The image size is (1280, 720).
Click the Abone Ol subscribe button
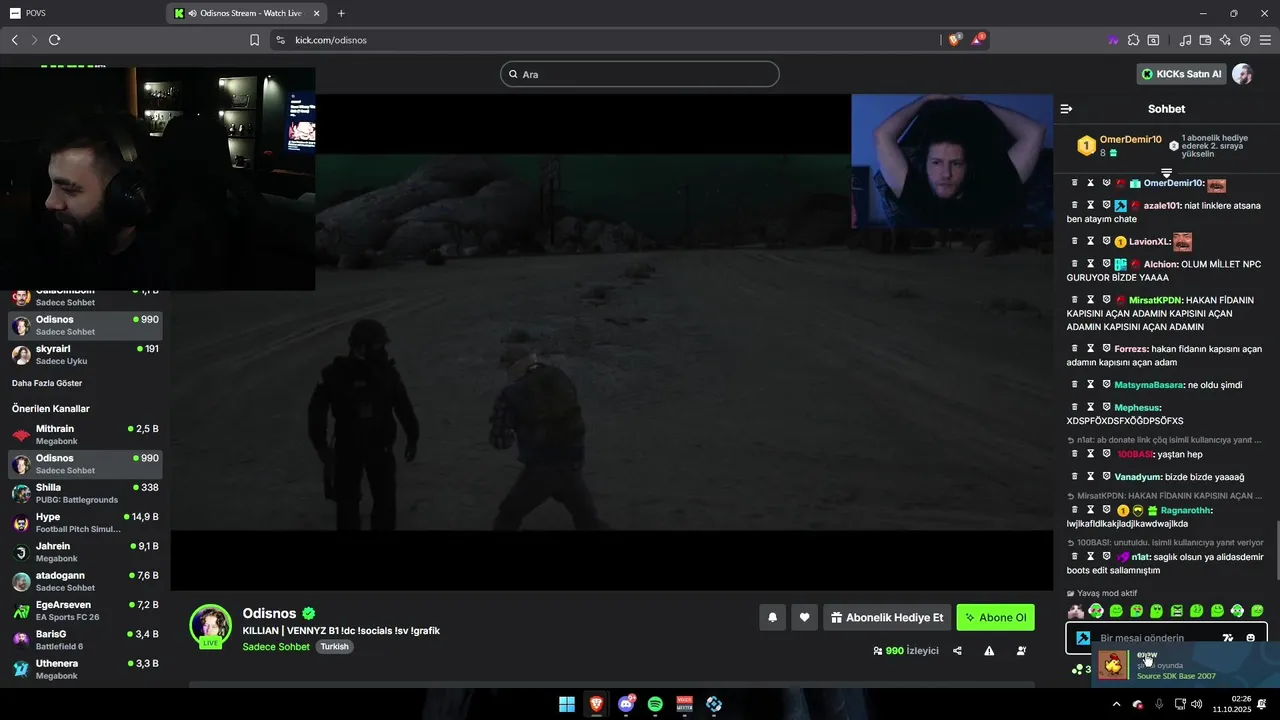[x=995, y=618]
